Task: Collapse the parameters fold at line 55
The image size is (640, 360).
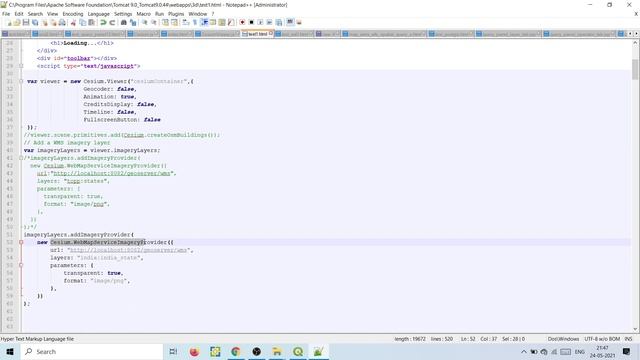Action: pos(21,265)
